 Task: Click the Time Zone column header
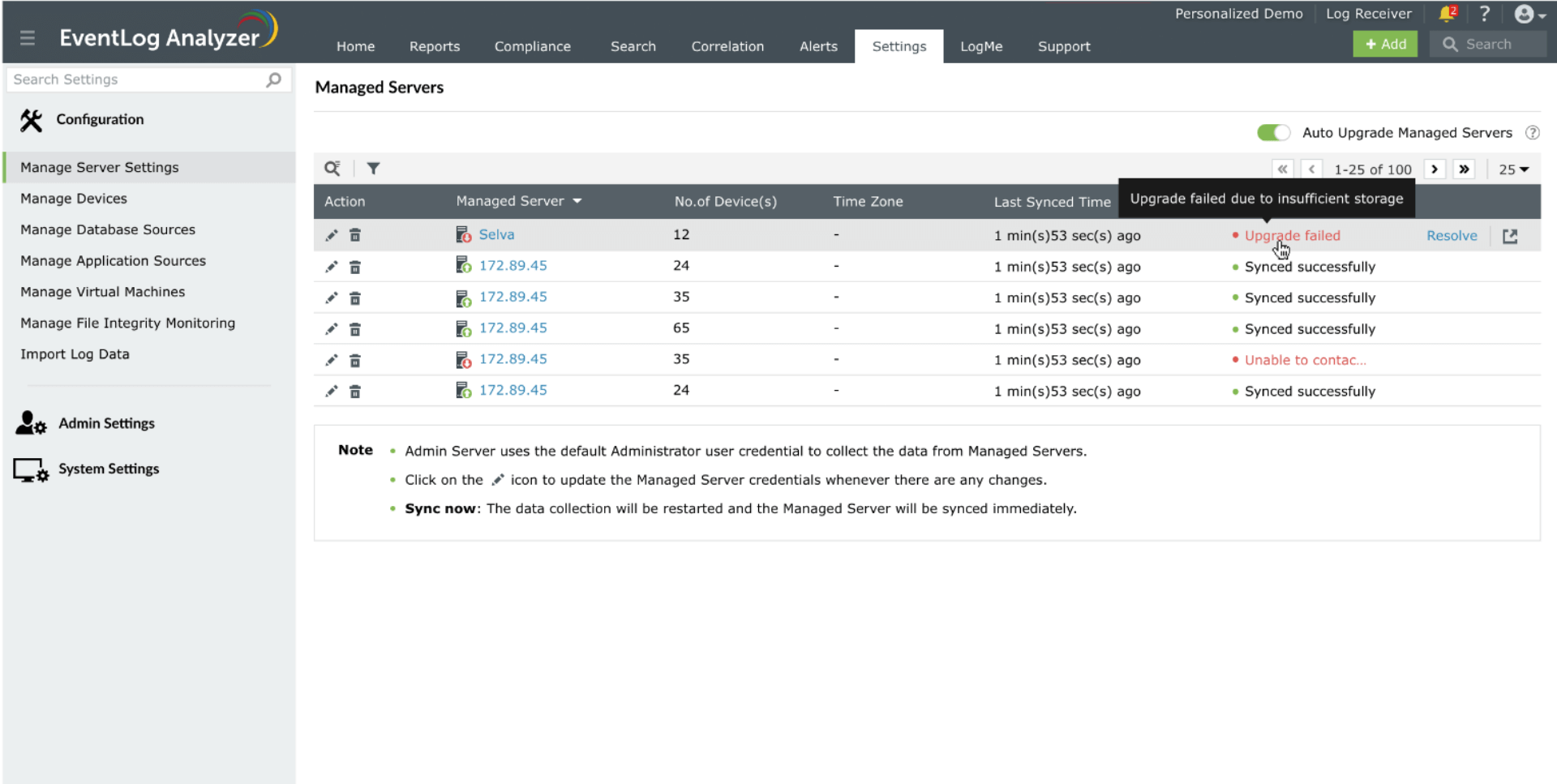tap(868, 201)
